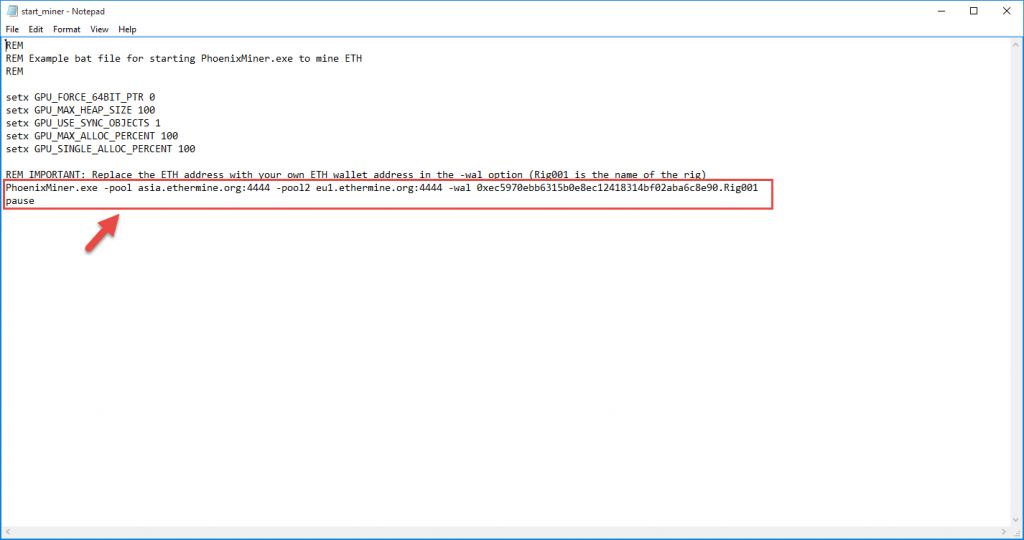Open the Edit menu
The width and height of the screenshot is (1024, 540).
(x=35, y=29)
